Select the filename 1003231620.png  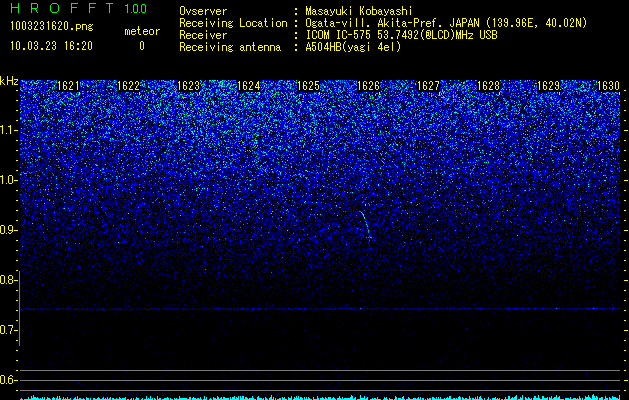tap(52, 26)
